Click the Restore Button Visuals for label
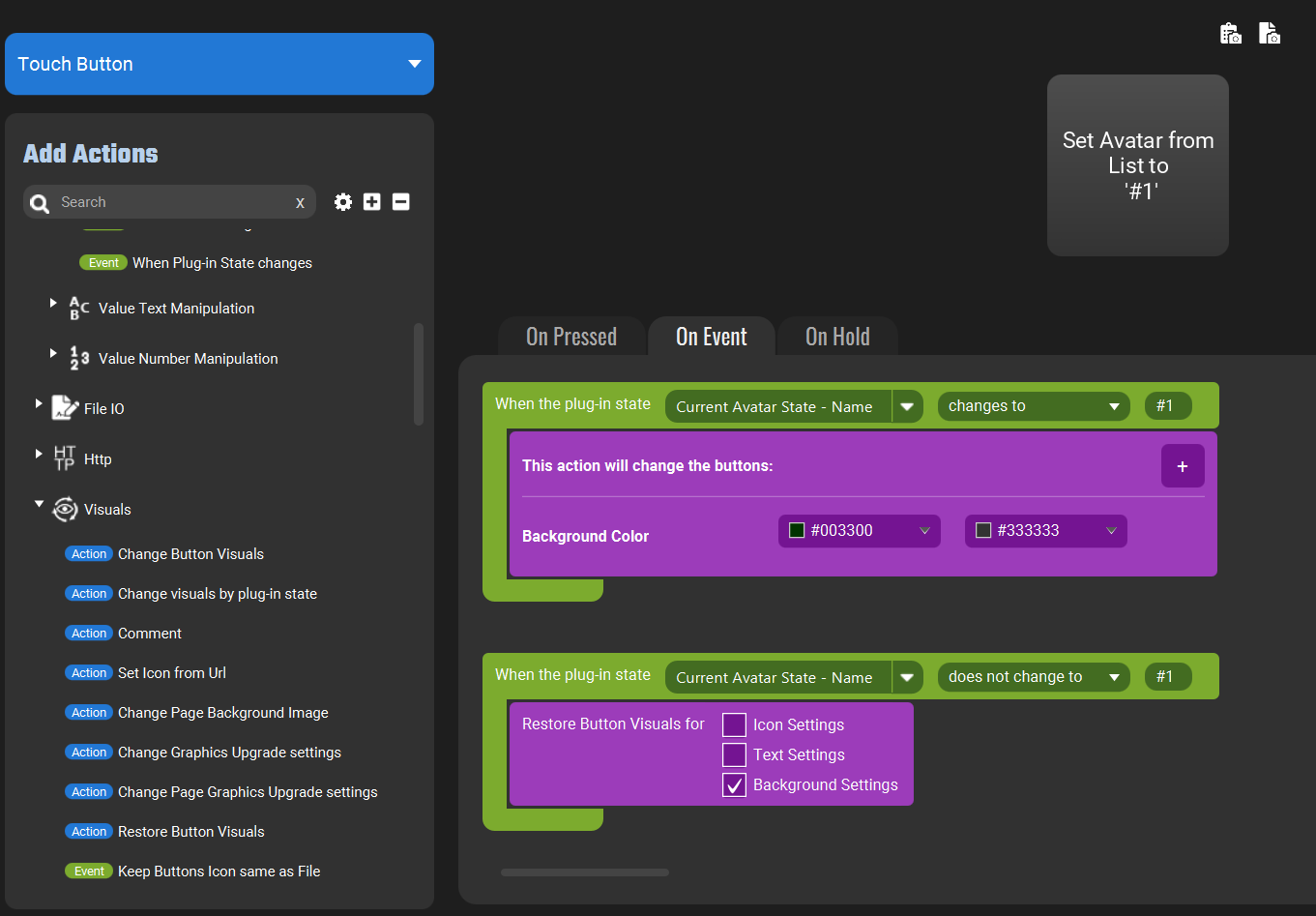Screen dimensions: 1316x916 (x=613, y=724)
